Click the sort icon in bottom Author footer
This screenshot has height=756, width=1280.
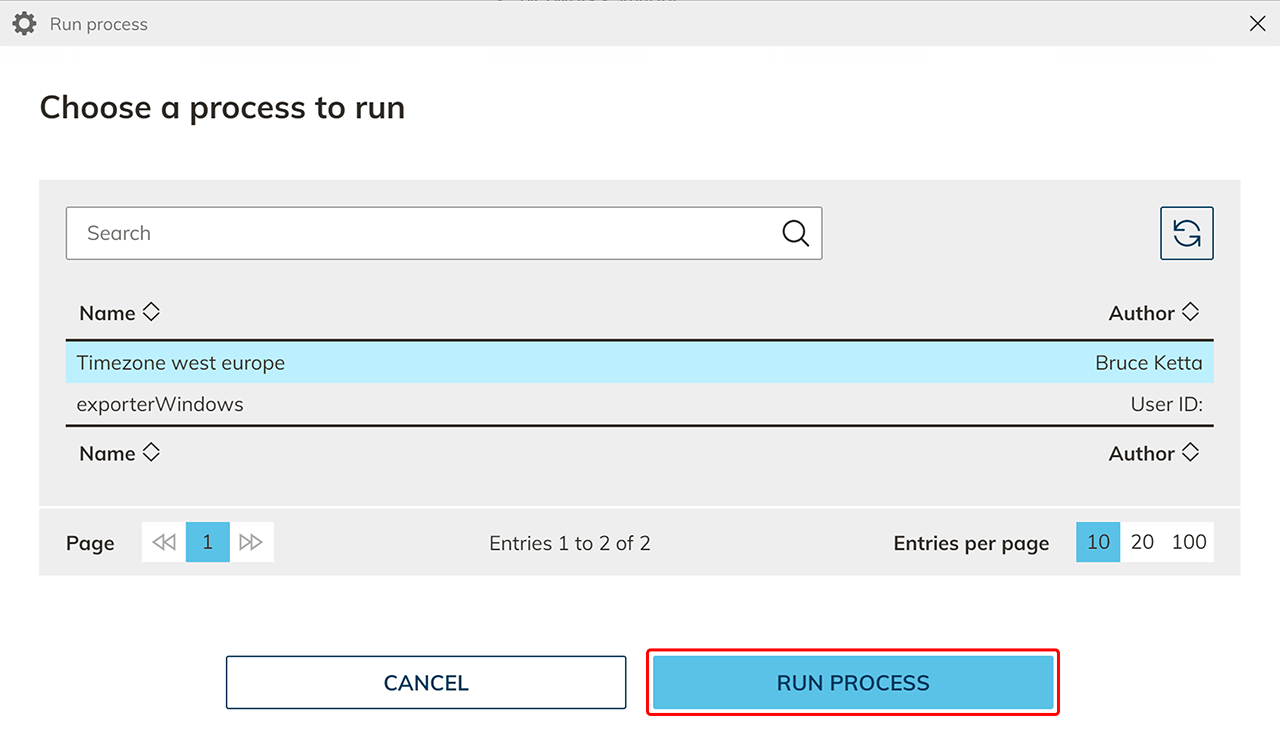1190,452
